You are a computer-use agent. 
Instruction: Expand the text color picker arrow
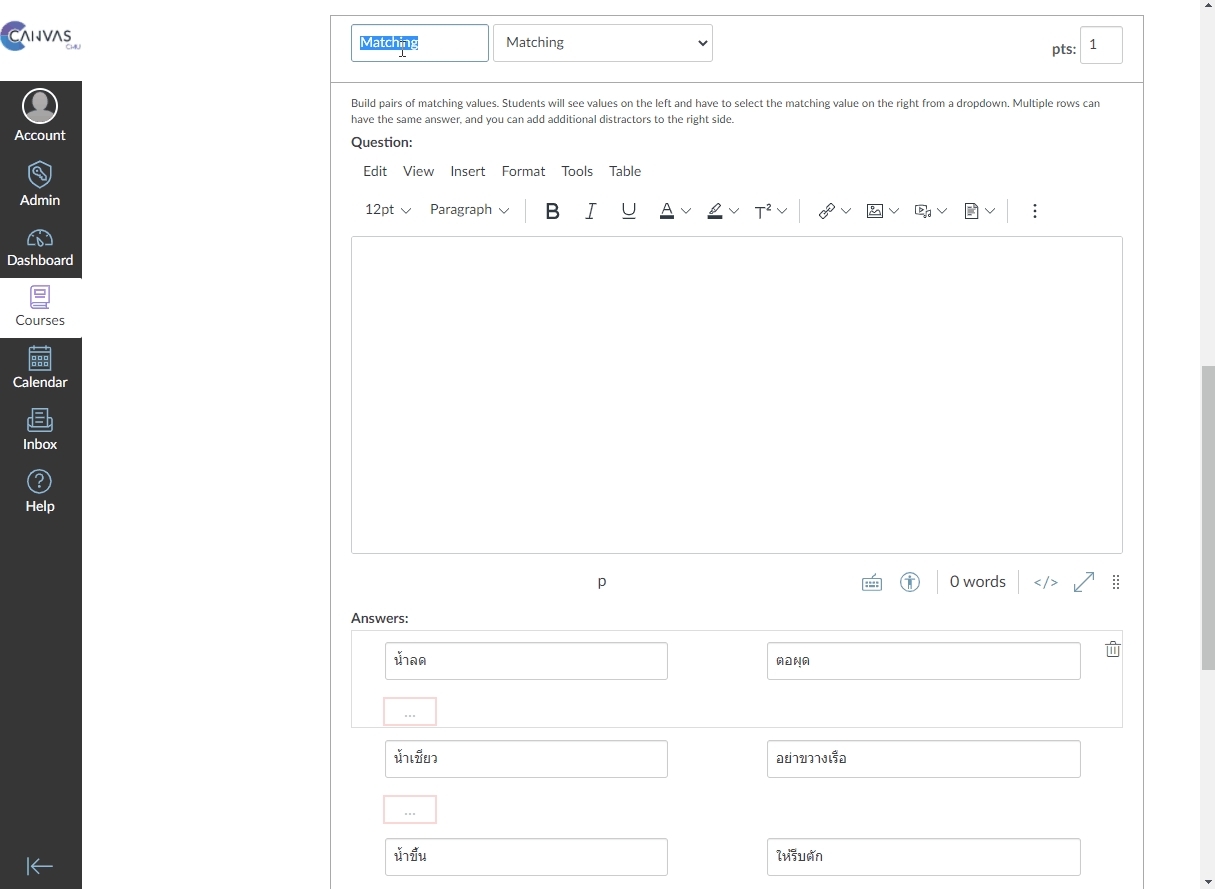(x=686, y=211)
